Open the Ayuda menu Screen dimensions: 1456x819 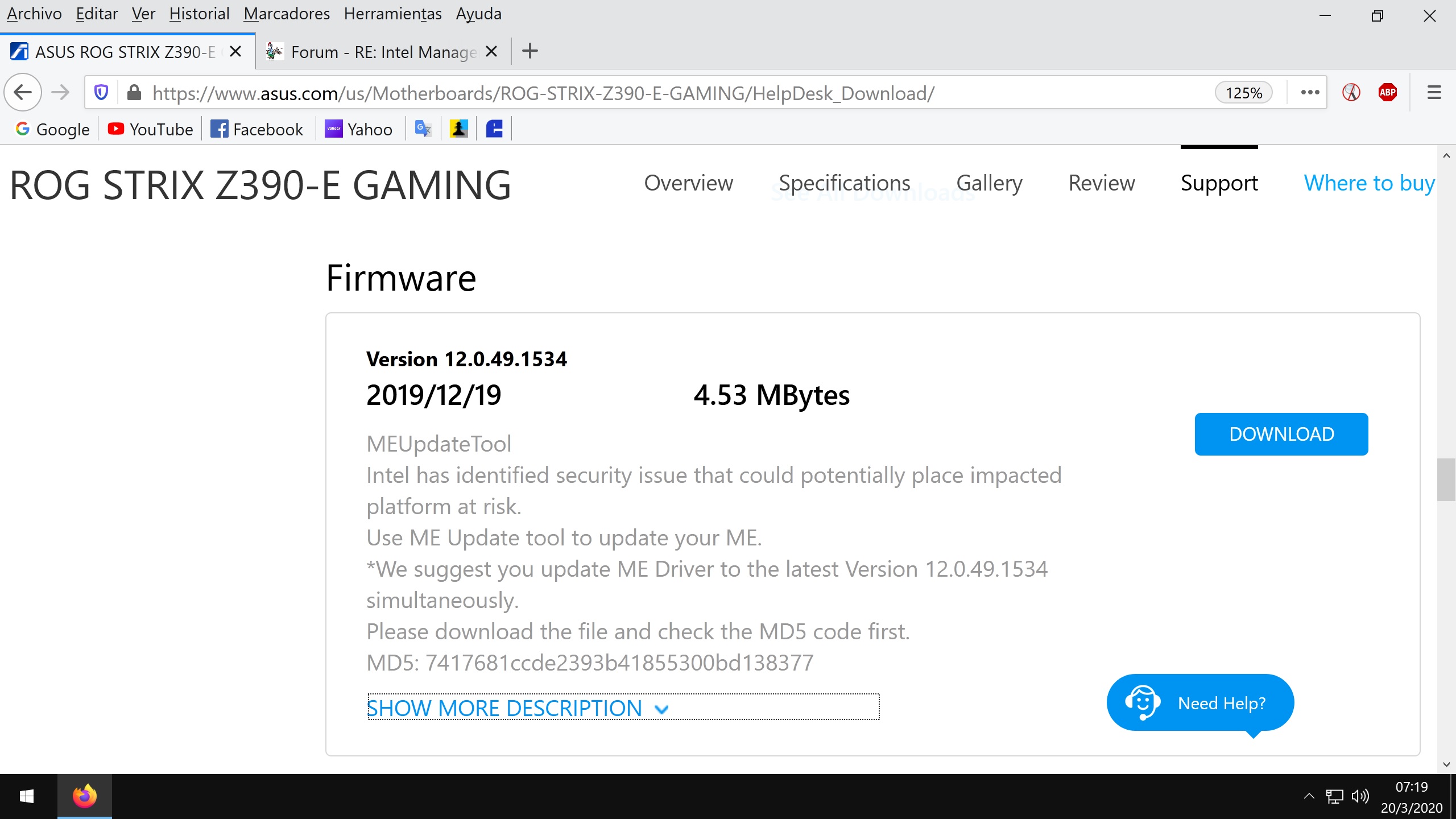click(478, 14)
